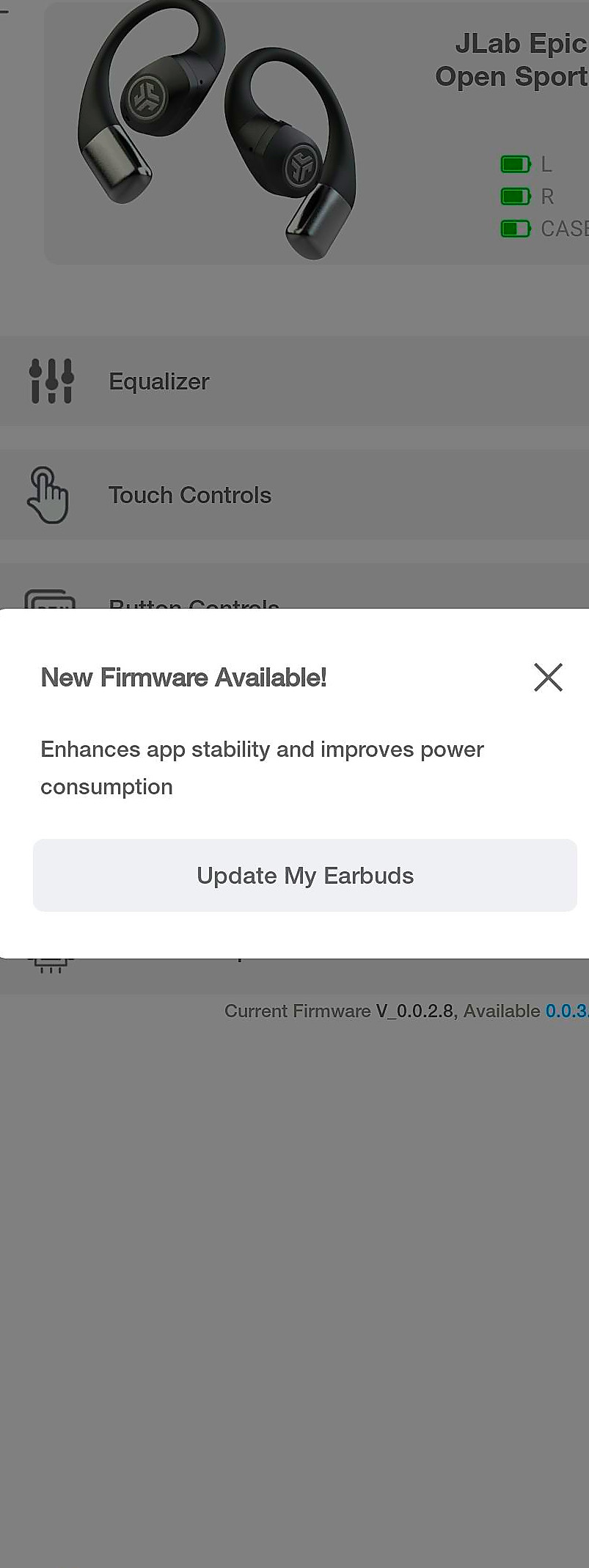Open the Equalizer menu row

(x=294, y=381)
